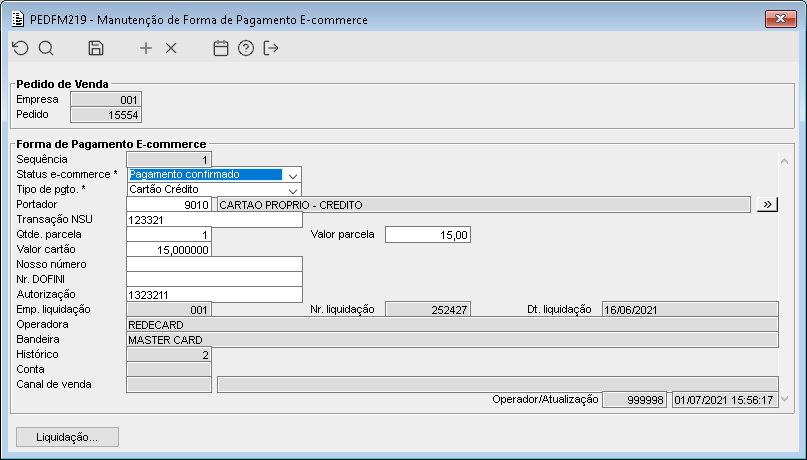Open help with the question mark icon
Image resolution: width=807 pixels, height=460 pixels.
click(x=245, y=48)
